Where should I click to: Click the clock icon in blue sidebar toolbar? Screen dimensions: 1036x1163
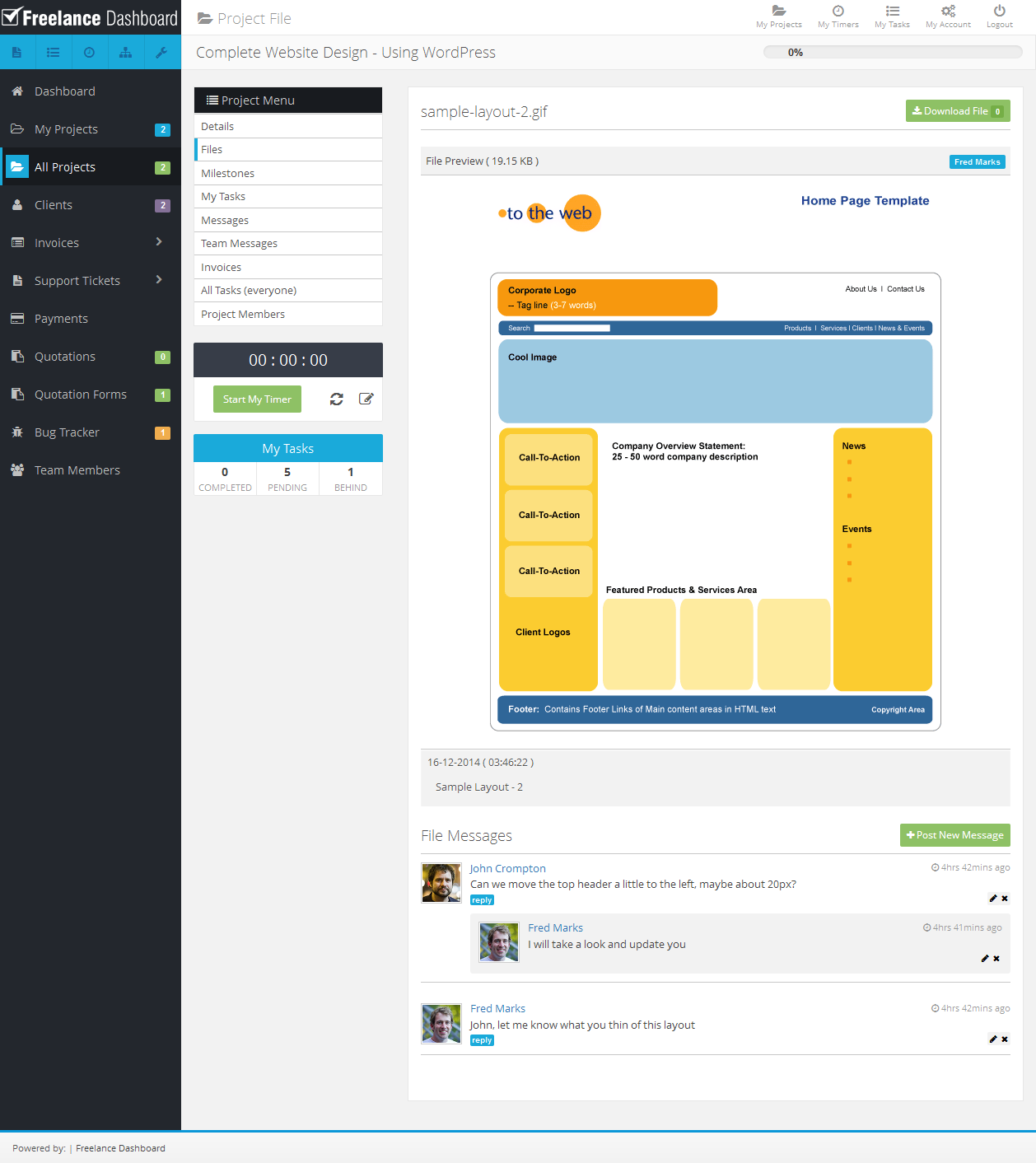pos(90,53)
